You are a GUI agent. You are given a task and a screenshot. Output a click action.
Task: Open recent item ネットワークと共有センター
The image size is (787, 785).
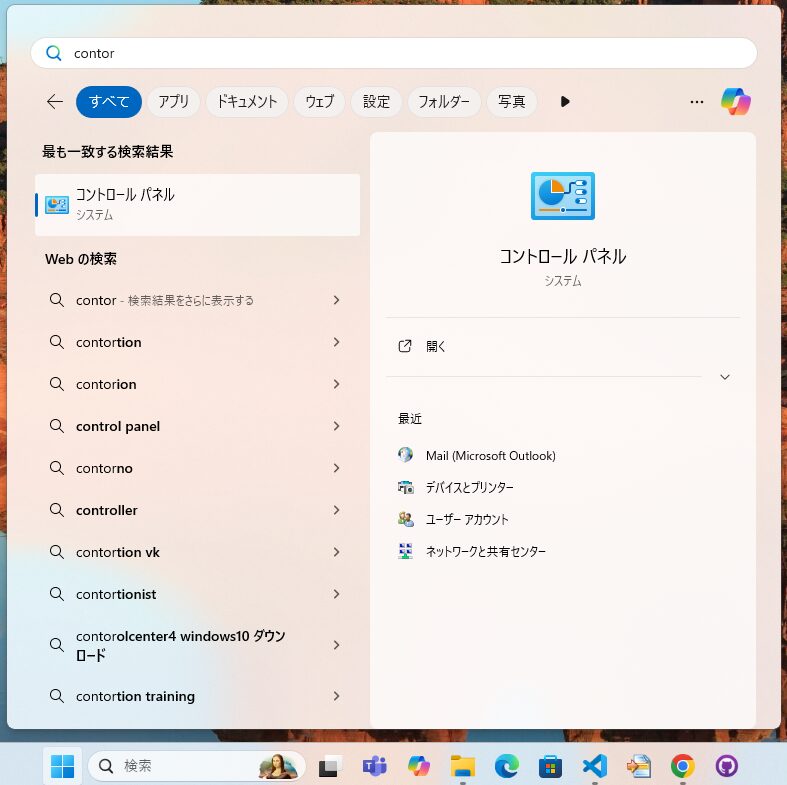click(x=485, y=551)
